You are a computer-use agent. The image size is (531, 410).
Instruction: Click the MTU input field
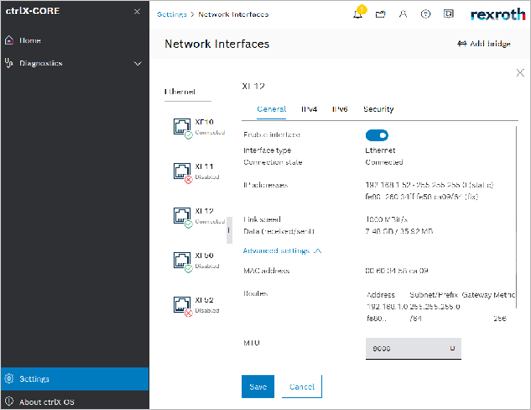pyautogui.click(x=413, y=348)
